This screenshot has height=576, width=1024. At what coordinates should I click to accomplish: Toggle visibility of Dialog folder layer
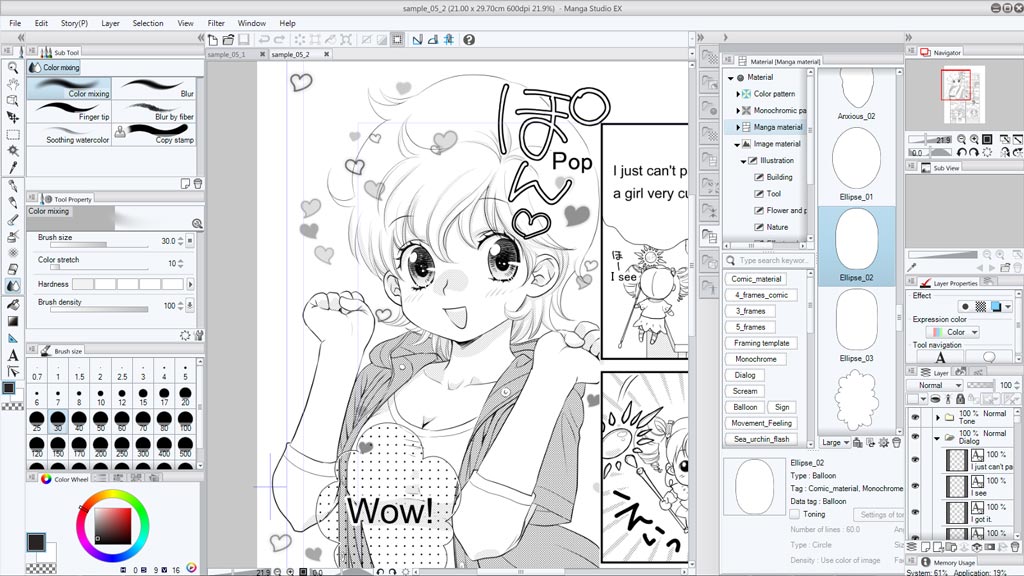point(914,437)
